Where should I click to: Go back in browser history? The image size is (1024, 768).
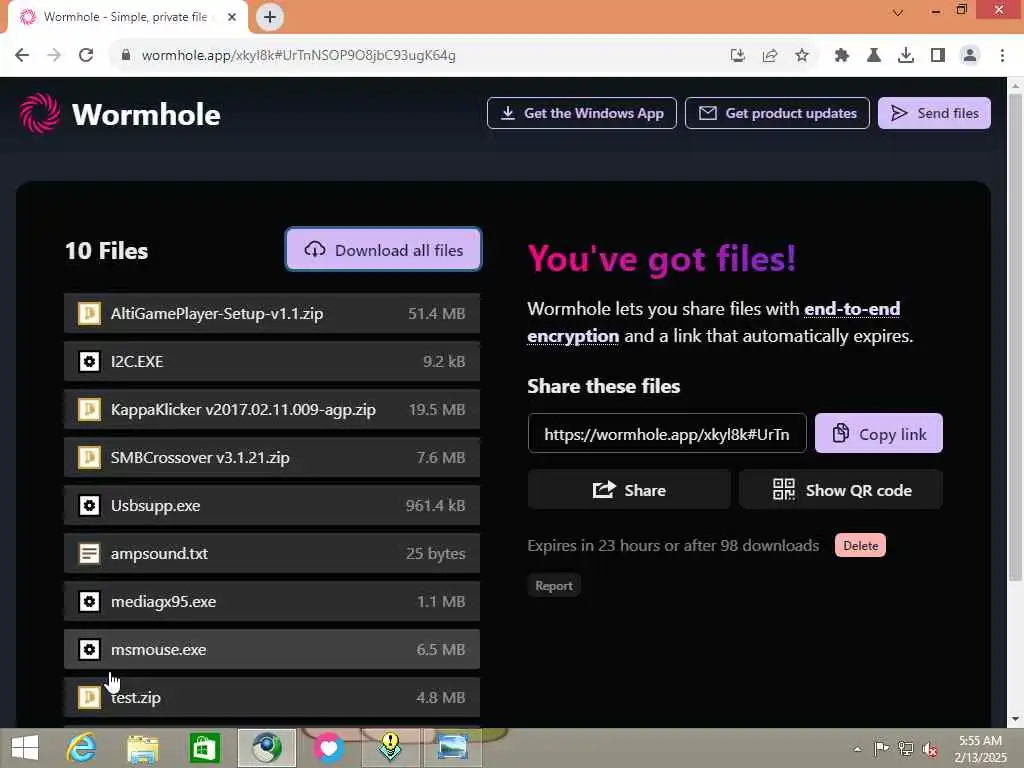[x=22, y=56]
